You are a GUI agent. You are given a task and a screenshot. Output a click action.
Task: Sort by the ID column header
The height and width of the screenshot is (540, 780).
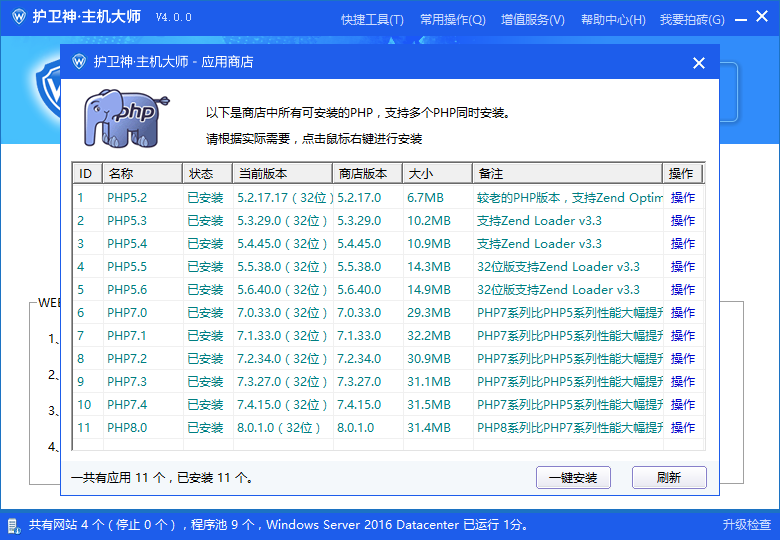(x=88, y=174)
